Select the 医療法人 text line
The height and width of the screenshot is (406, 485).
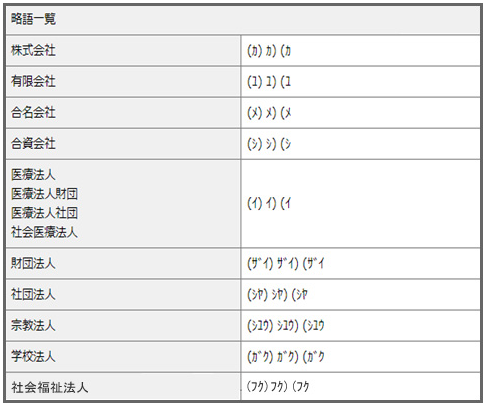click(33, 174)
